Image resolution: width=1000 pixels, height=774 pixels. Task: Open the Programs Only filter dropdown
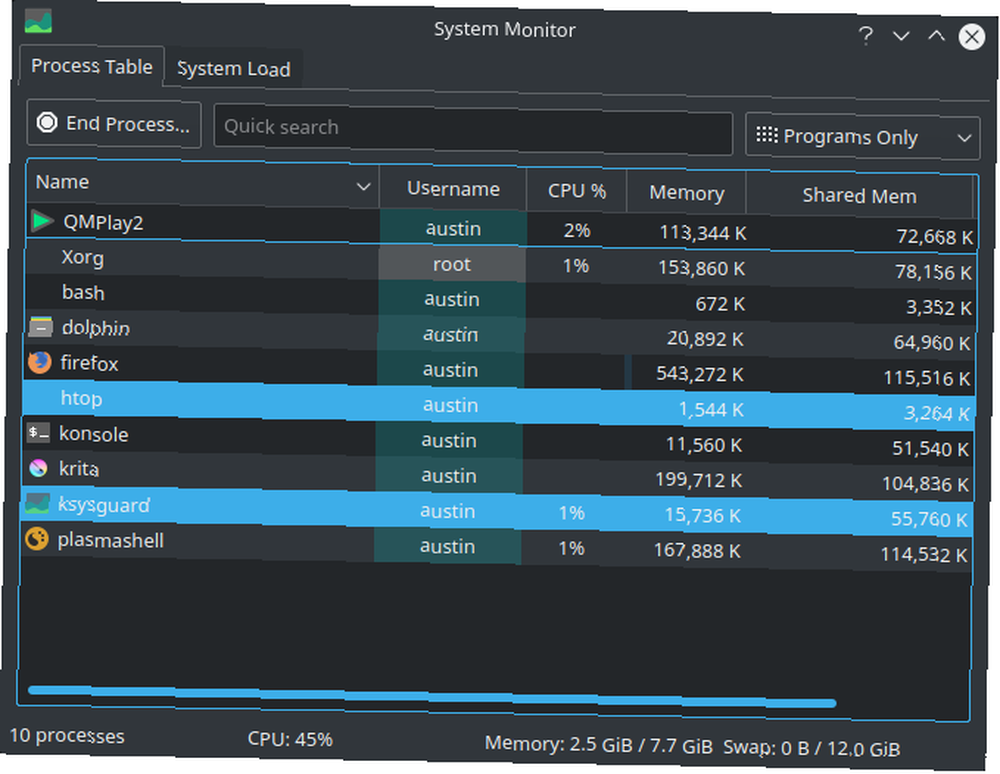pos(862,136)
